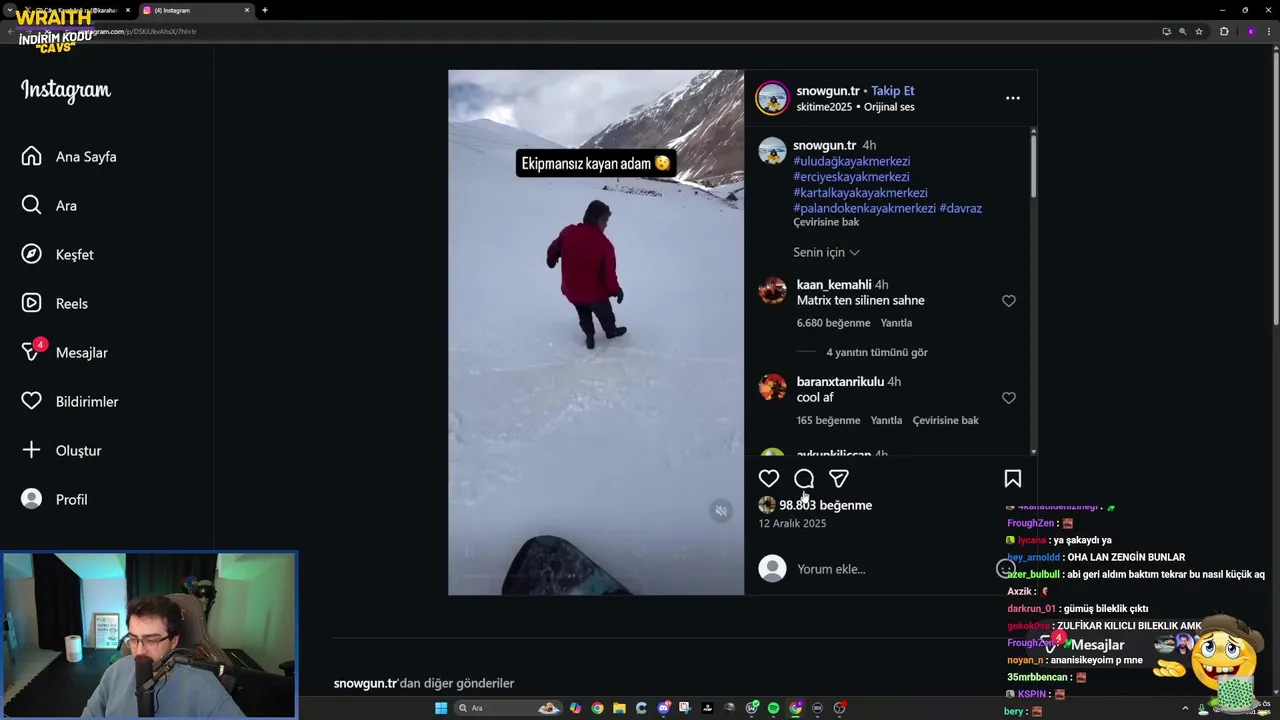Open 98.803 beğenme likes list

(x=825, y=506)
